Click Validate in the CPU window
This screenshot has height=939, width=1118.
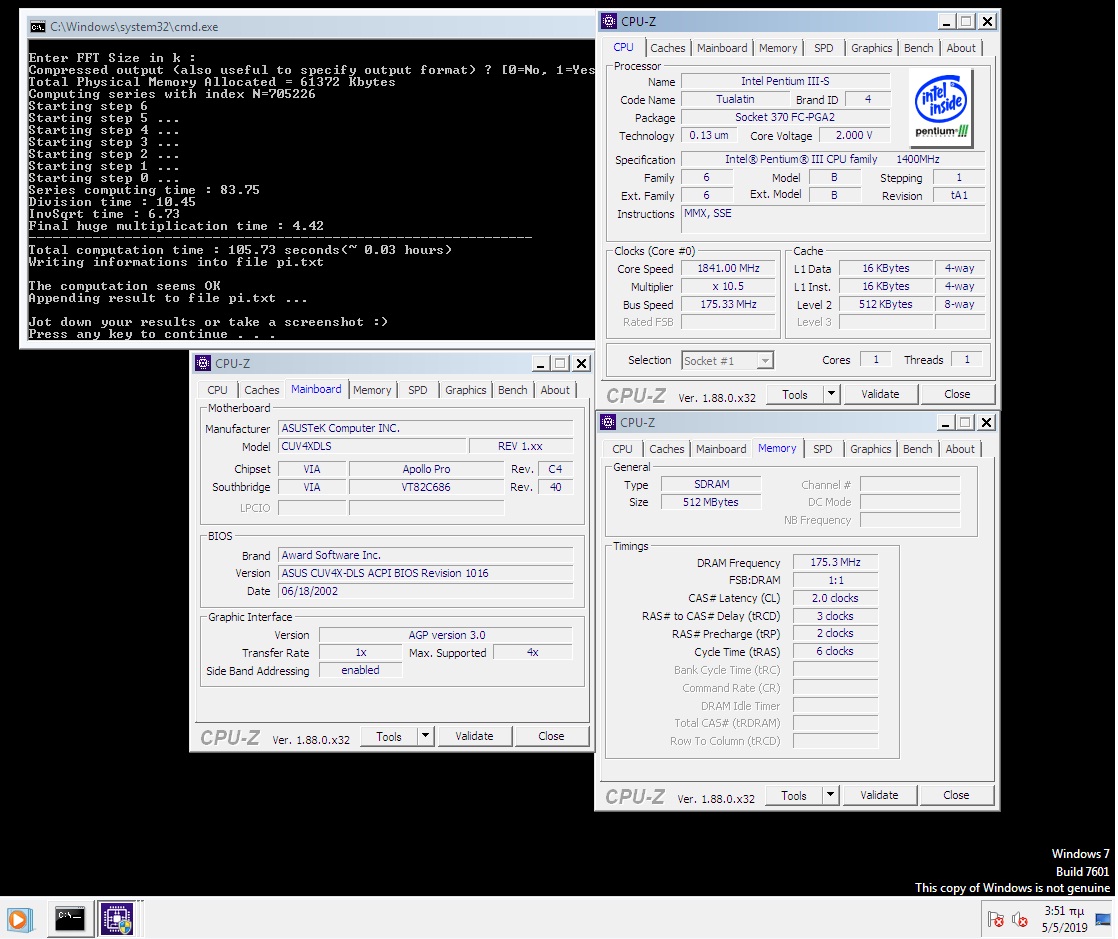point(881,394)
